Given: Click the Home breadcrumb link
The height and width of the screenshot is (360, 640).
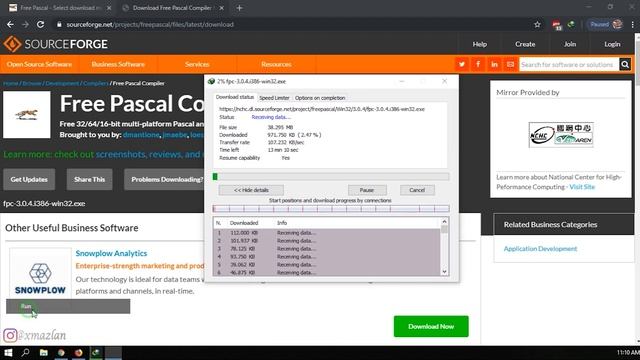Looking at the screenshot, I should [11, 83].
